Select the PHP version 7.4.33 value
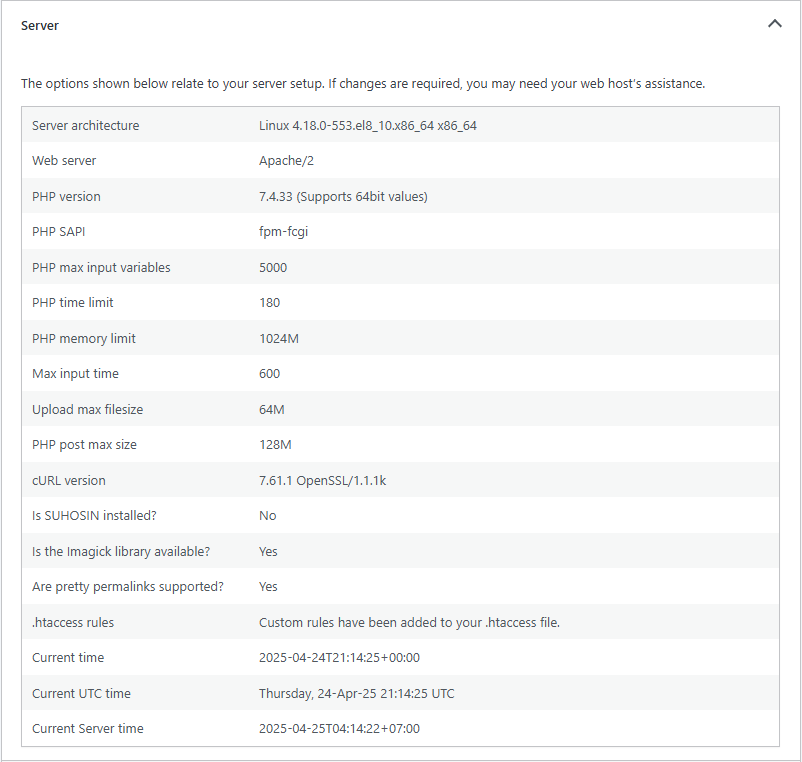 343,197
